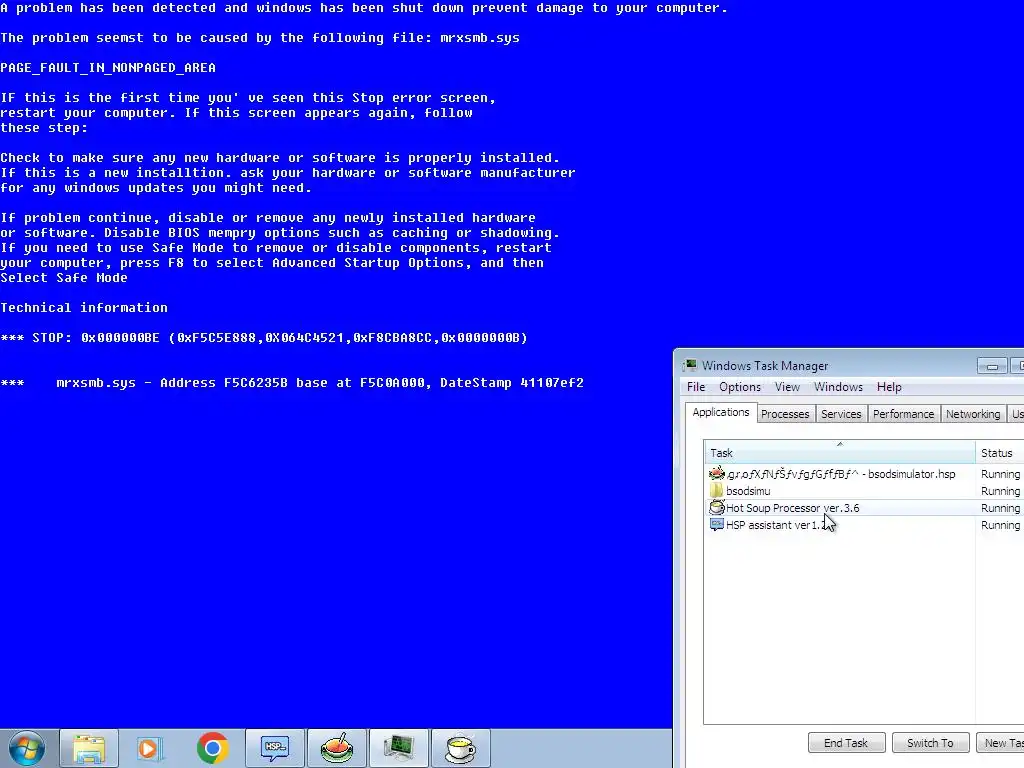
Task: Switch to the Networking tab
Action: tap(972, 414)
